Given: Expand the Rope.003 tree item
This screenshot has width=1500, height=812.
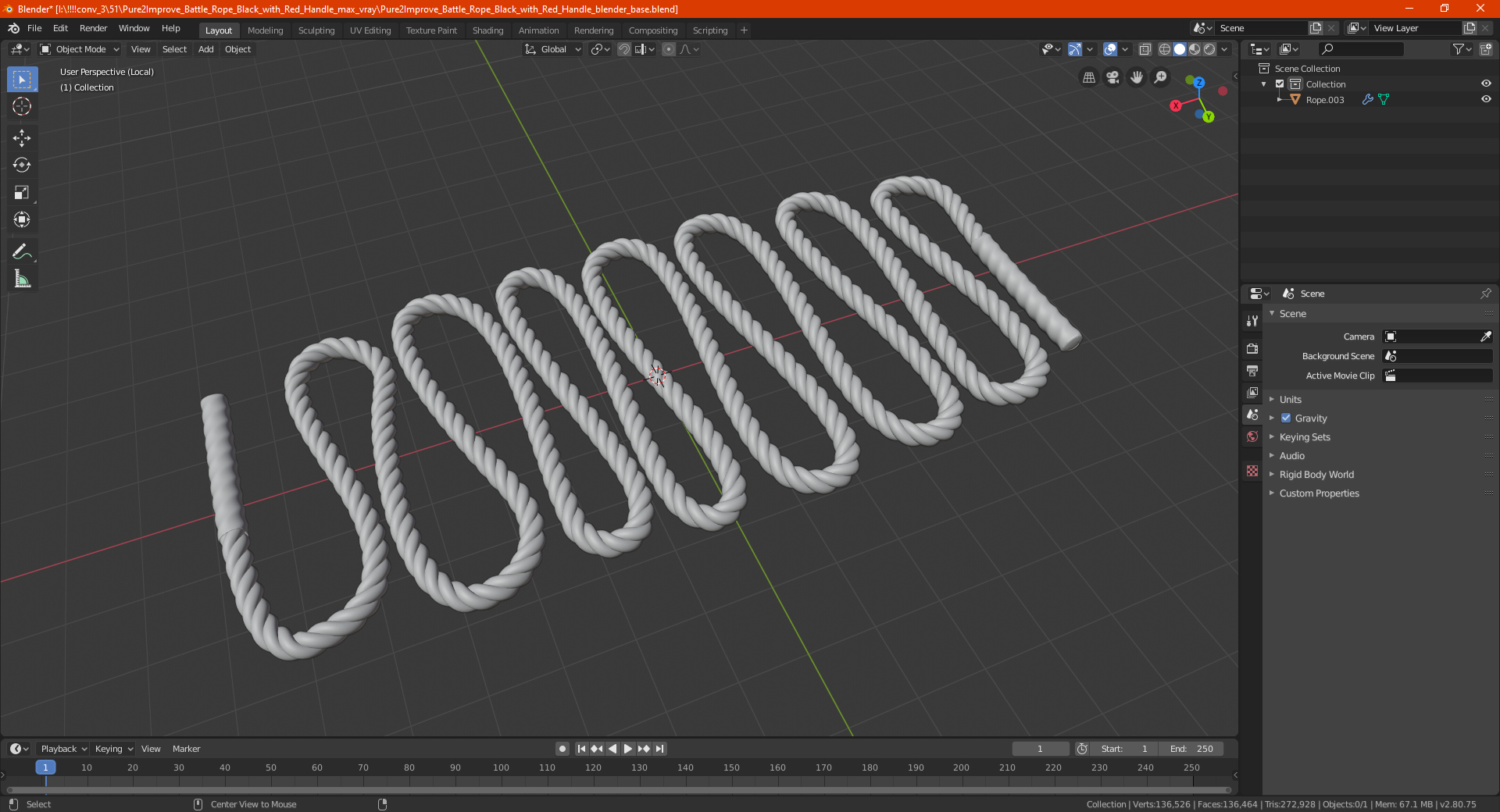Looking at the screenshot, I should pyautogui.click(x=1279, y=99).
